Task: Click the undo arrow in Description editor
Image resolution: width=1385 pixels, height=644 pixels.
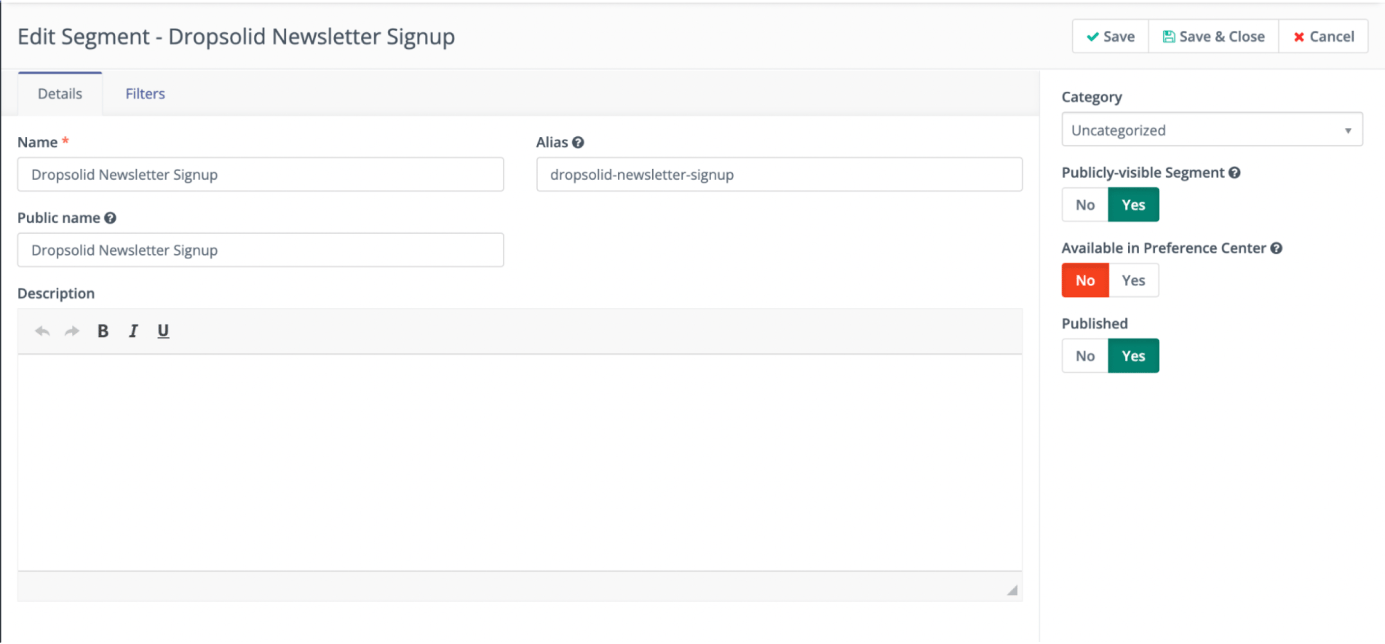Action: click(42, 331)
